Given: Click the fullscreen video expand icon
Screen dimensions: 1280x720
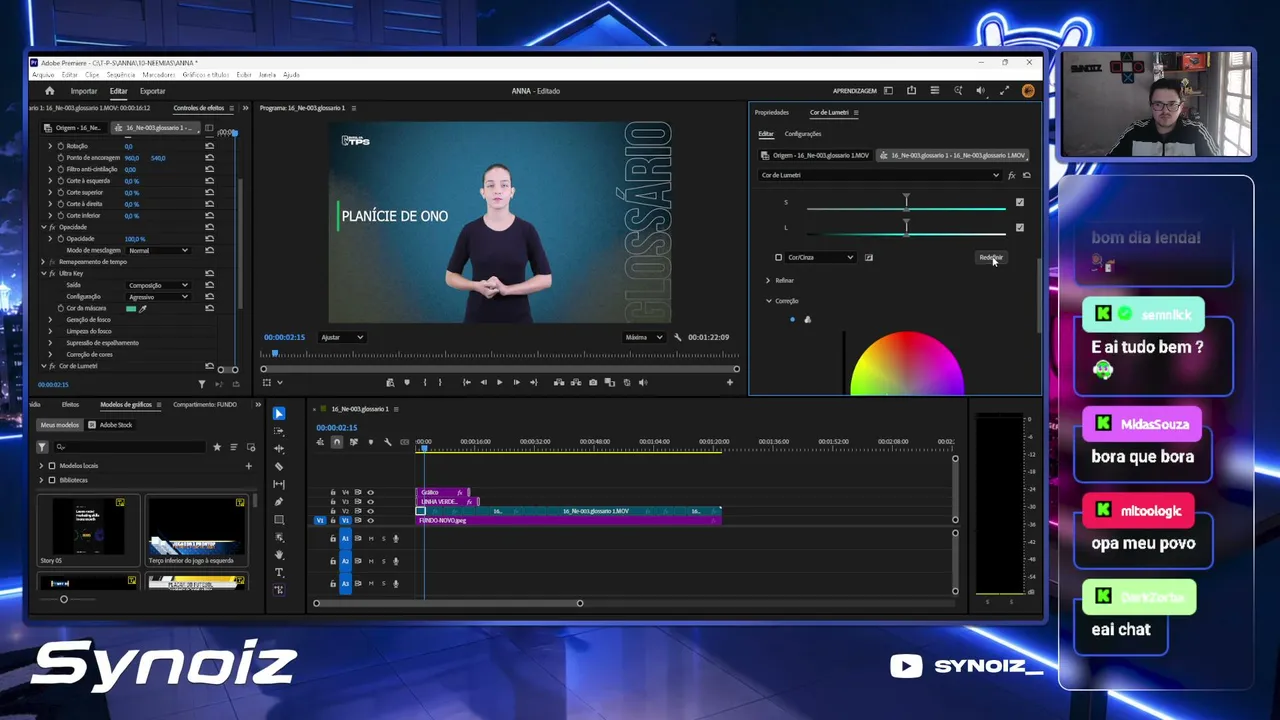Looking at the screenshot, I should click(1003, 91).
